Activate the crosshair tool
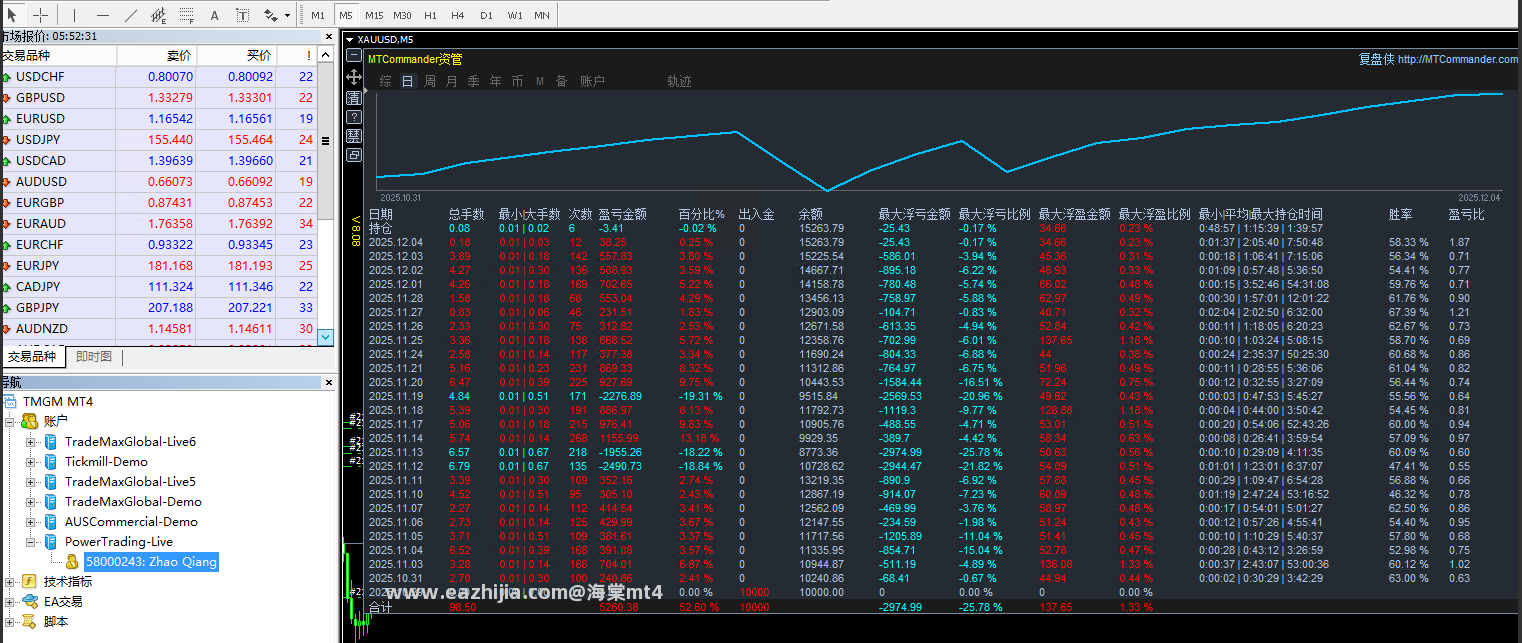Viewport: 1522px width, 643px height. point(40,15)
